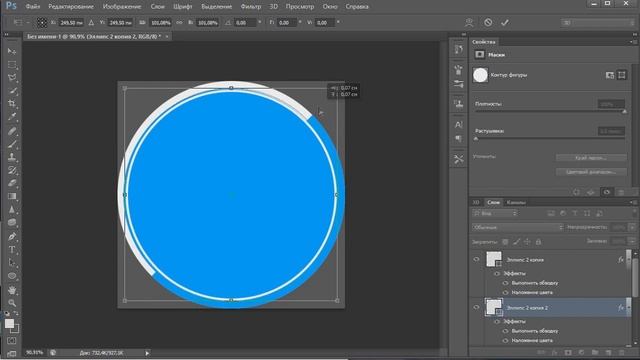Click the X position input field
The height and width of the screenshot is (360, 640).
[x=71, y=23]
